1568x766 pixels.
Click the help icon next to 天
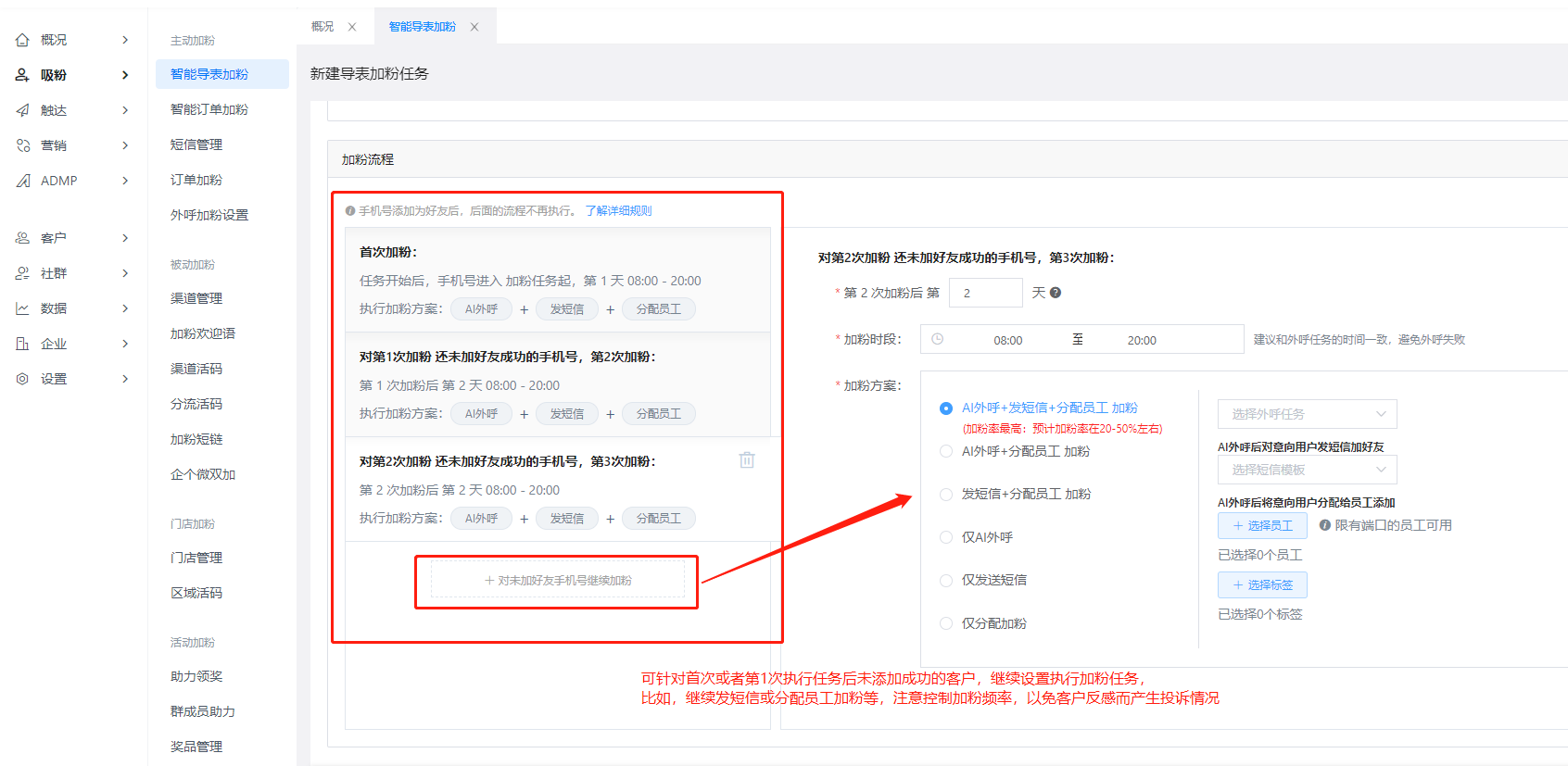pos(1056,293)
